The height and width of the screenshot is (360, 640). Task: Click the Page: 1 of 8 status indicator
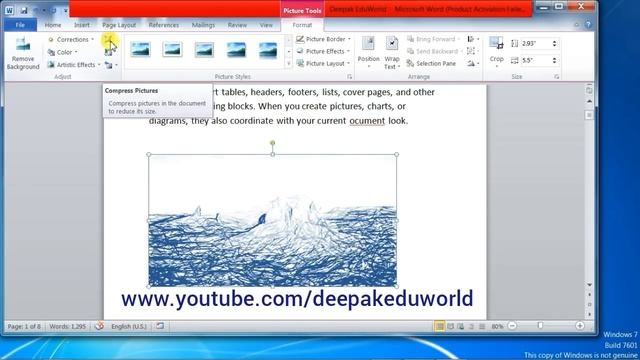24,327
